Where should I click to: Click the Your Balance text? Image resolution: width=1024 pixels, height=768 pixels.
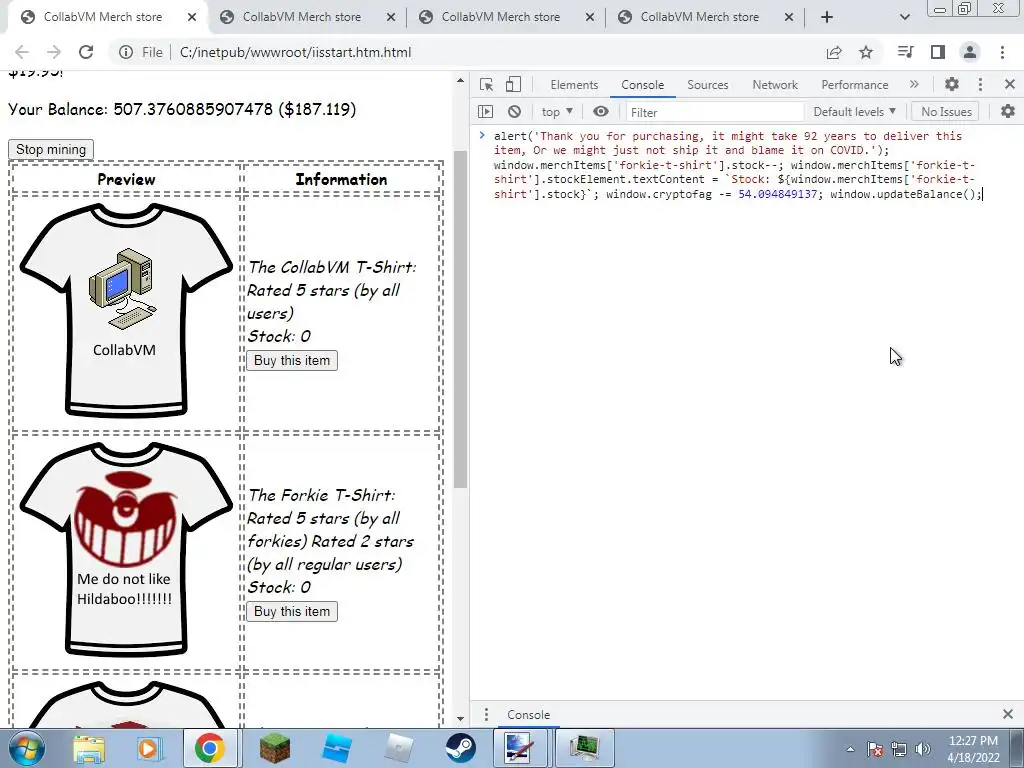(x=182, y=109)
